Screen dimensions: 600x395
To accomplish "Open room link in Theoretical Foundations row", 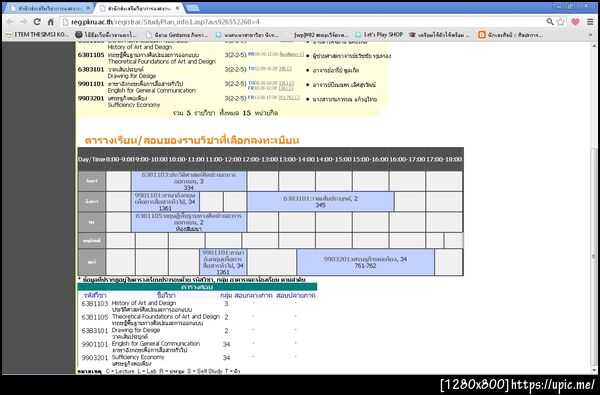I will click(291, 54).
